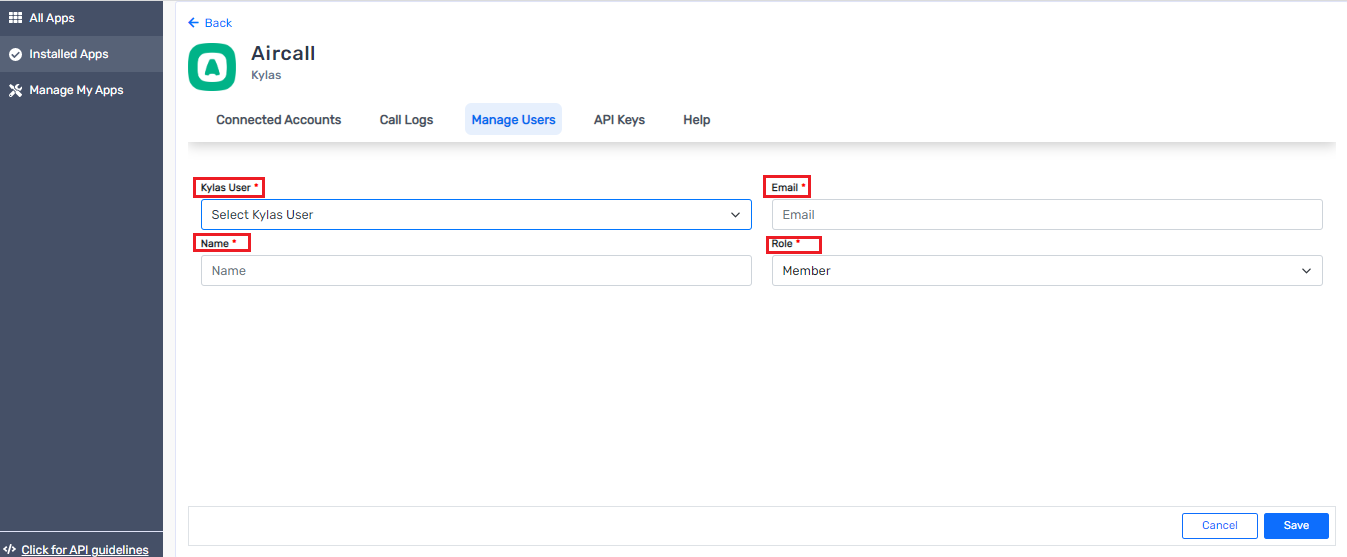Click the Installed Apps checkmark icon

point(15,54)
